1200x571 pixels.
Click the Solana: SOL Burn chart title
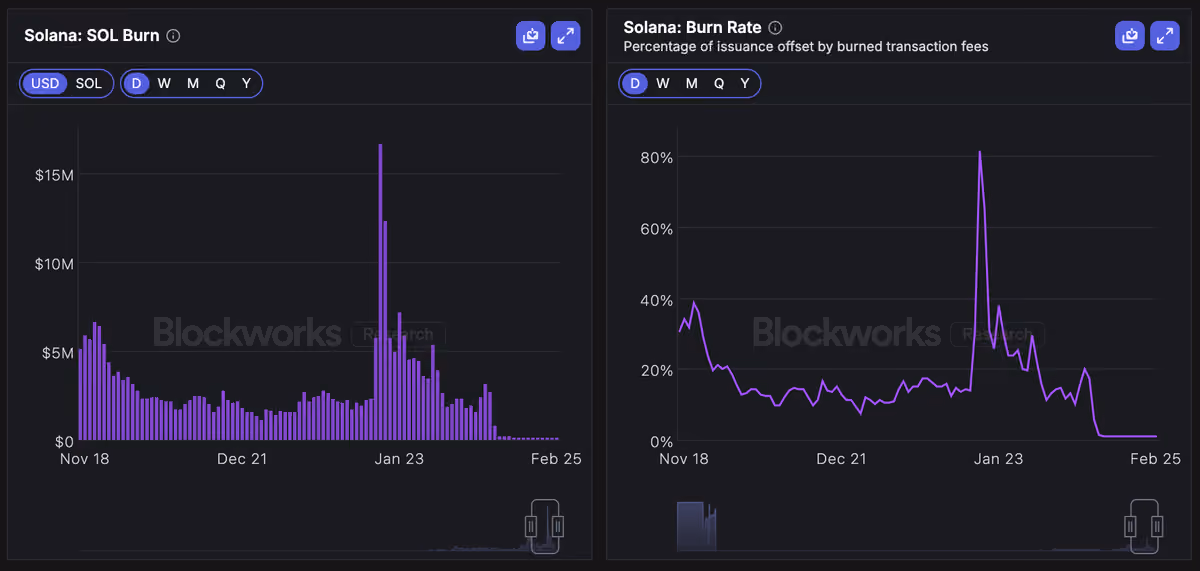[x=91, y=36]
